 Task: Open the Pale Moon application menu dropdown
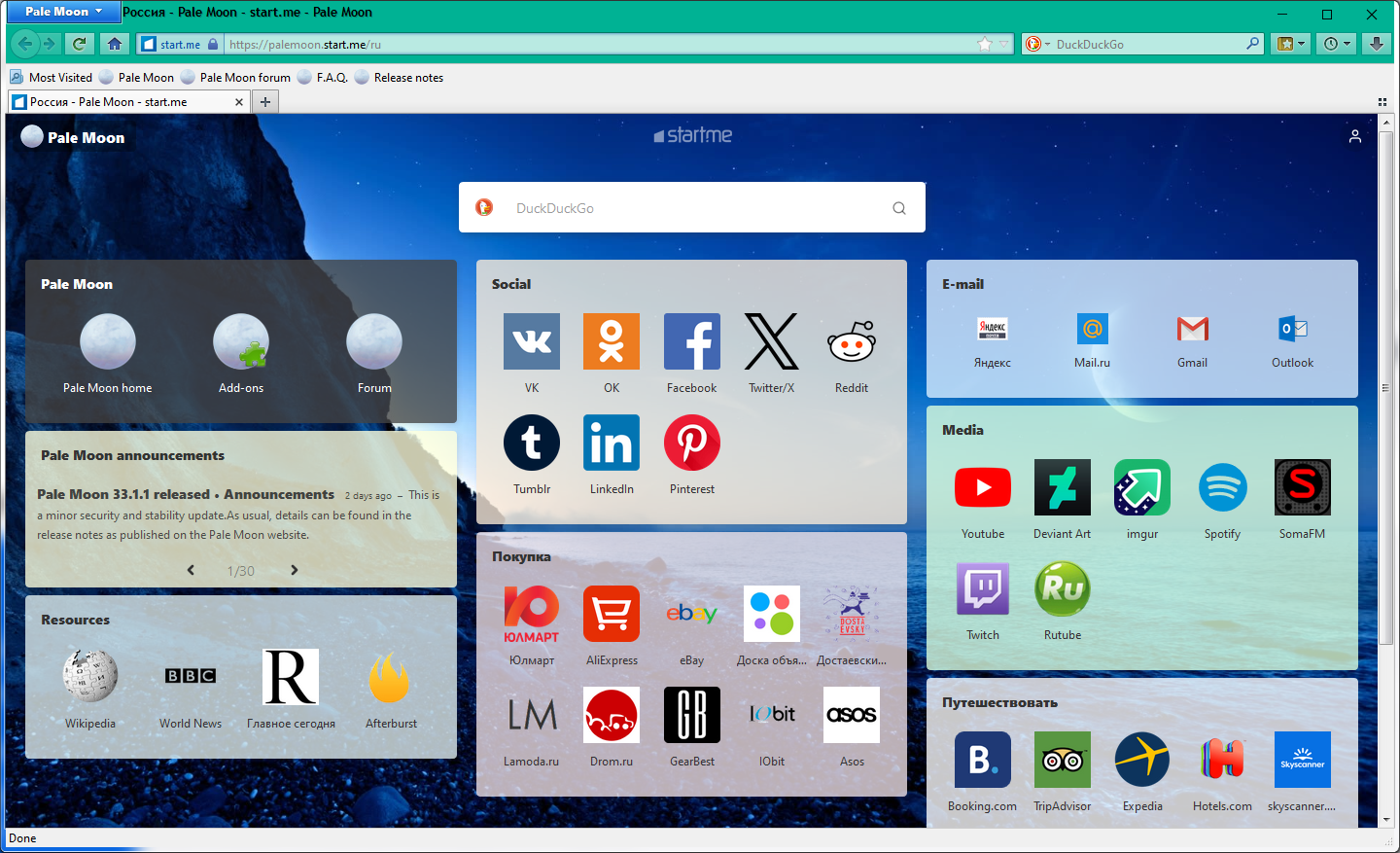coord(64,12)
